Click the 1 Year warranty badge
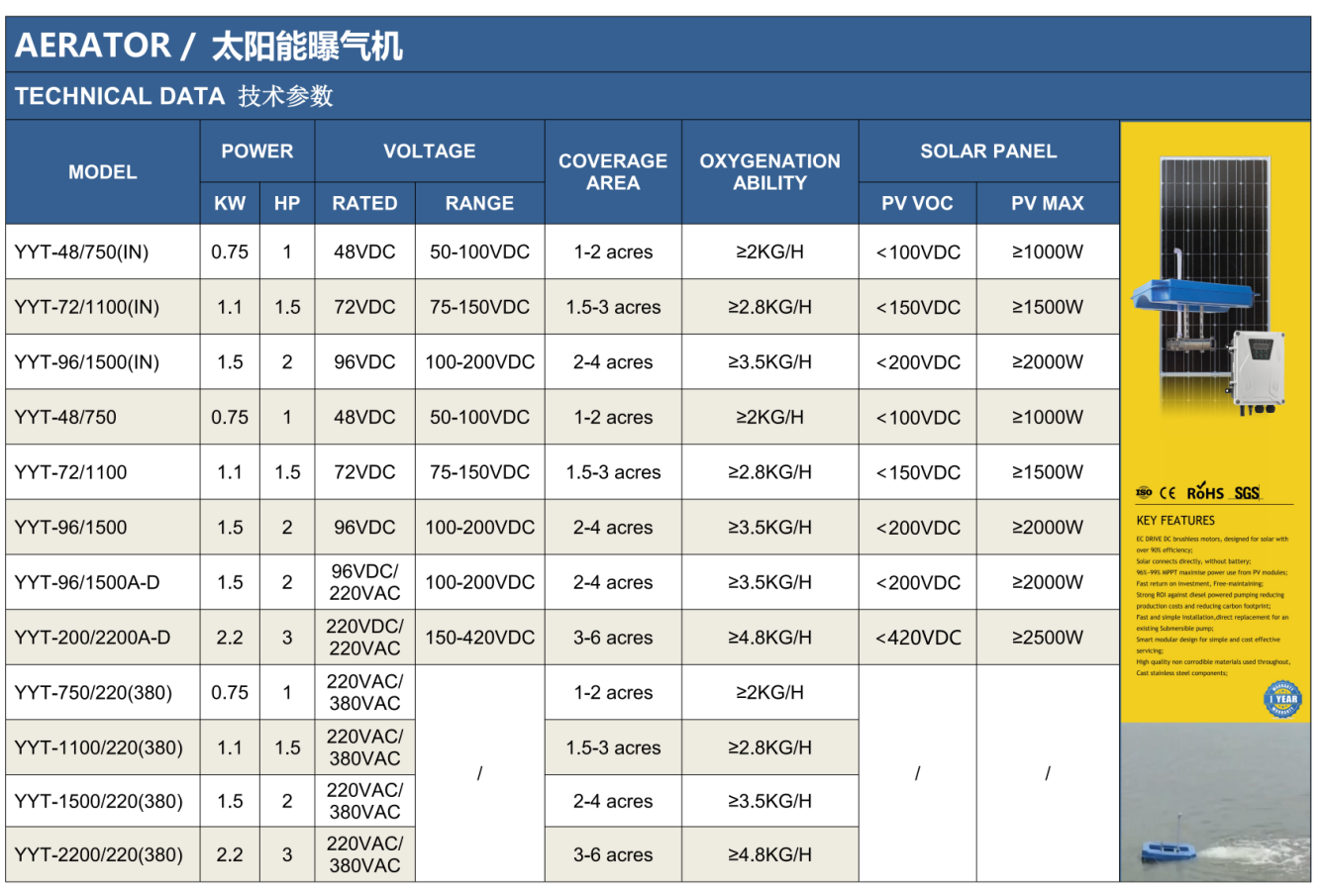The height and width of the screenshot is (896, 1321). point(1284,698)
